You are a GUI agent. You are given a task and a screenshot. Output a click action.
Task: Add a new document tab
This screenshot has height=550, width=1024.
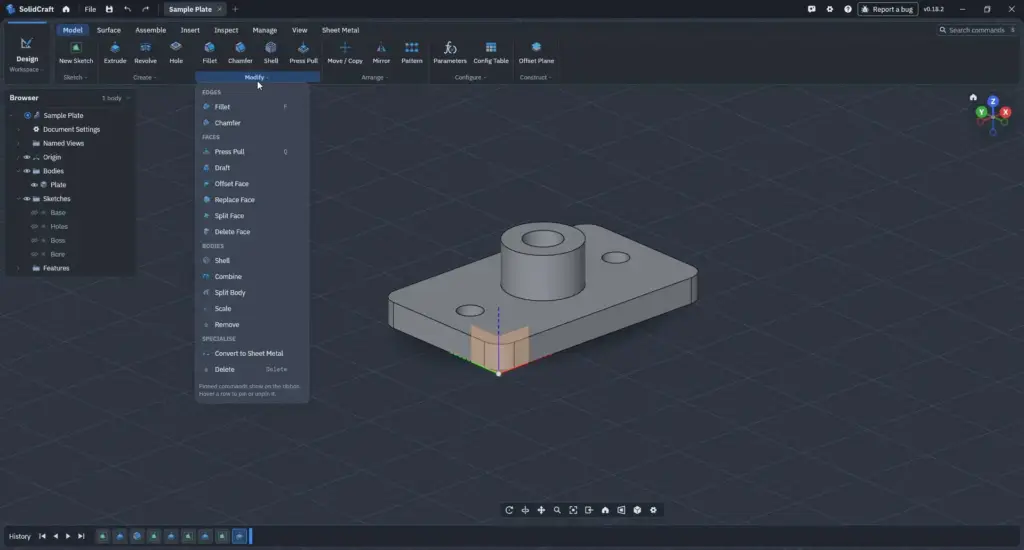pos(235,9)
